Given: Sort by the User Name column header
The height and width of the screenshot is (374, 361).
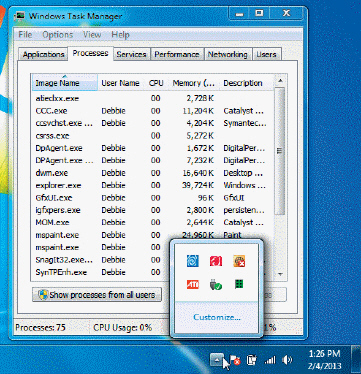Looking at the screenshot, I should pos(120,83).
